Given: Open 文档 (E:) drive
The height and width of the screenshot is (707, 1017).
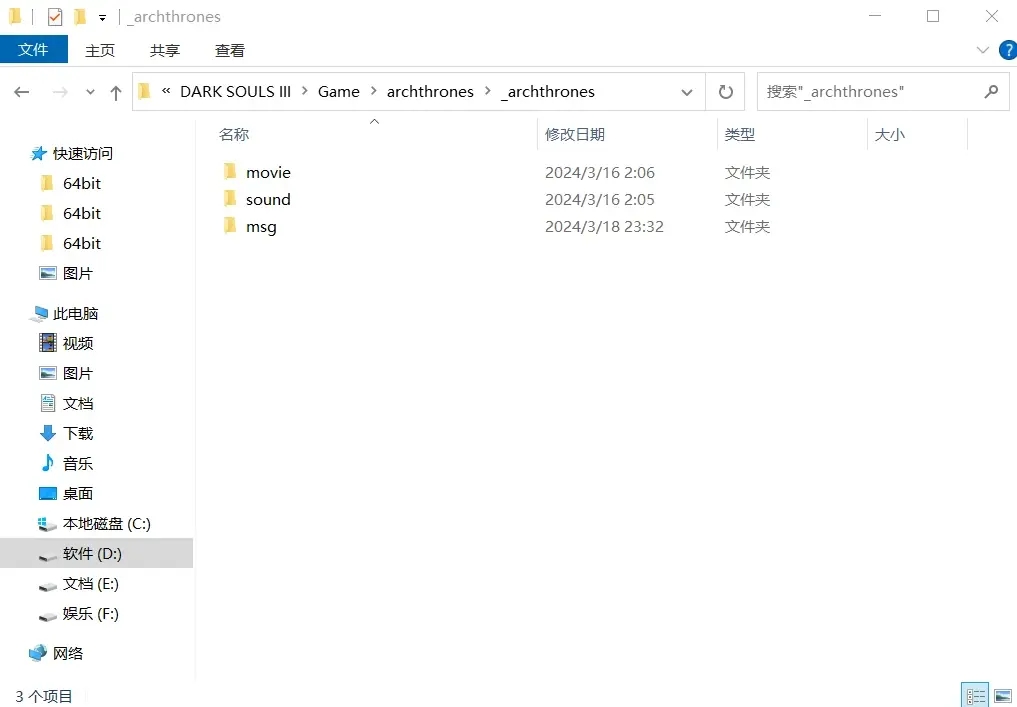Looking at the screenshot, I should click(91, 584).
